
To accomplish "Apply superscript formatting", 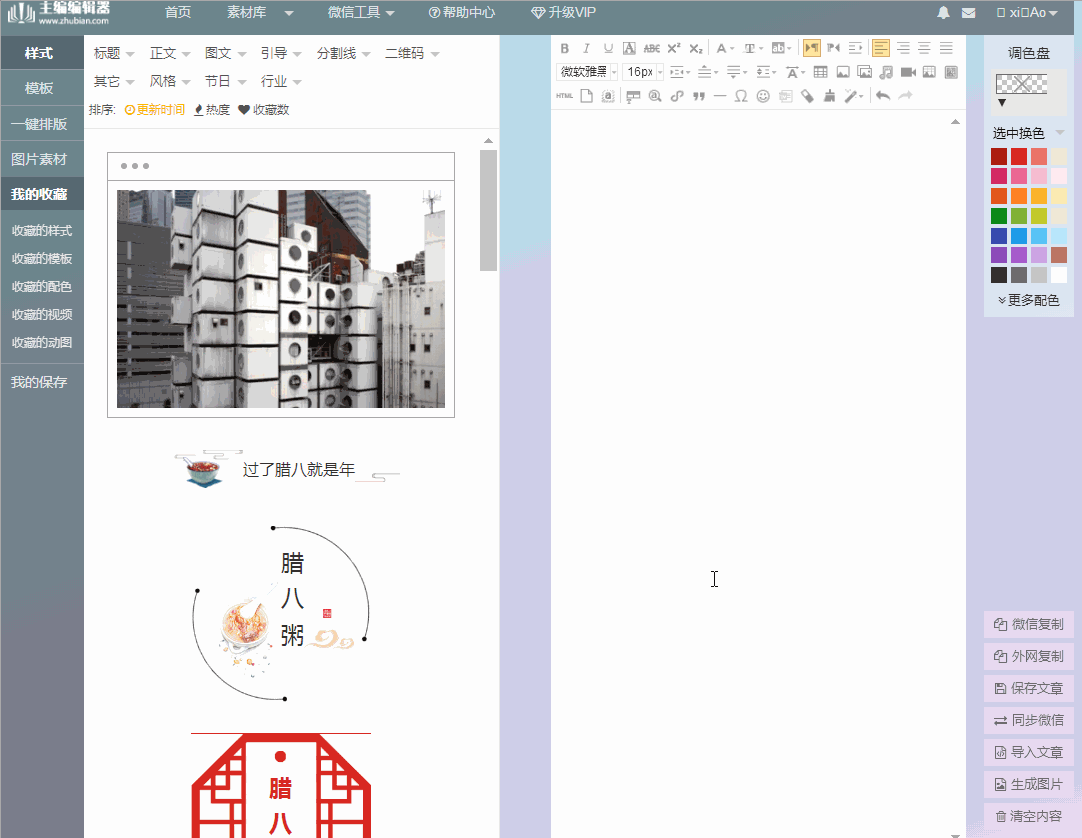I will point(672,48).
